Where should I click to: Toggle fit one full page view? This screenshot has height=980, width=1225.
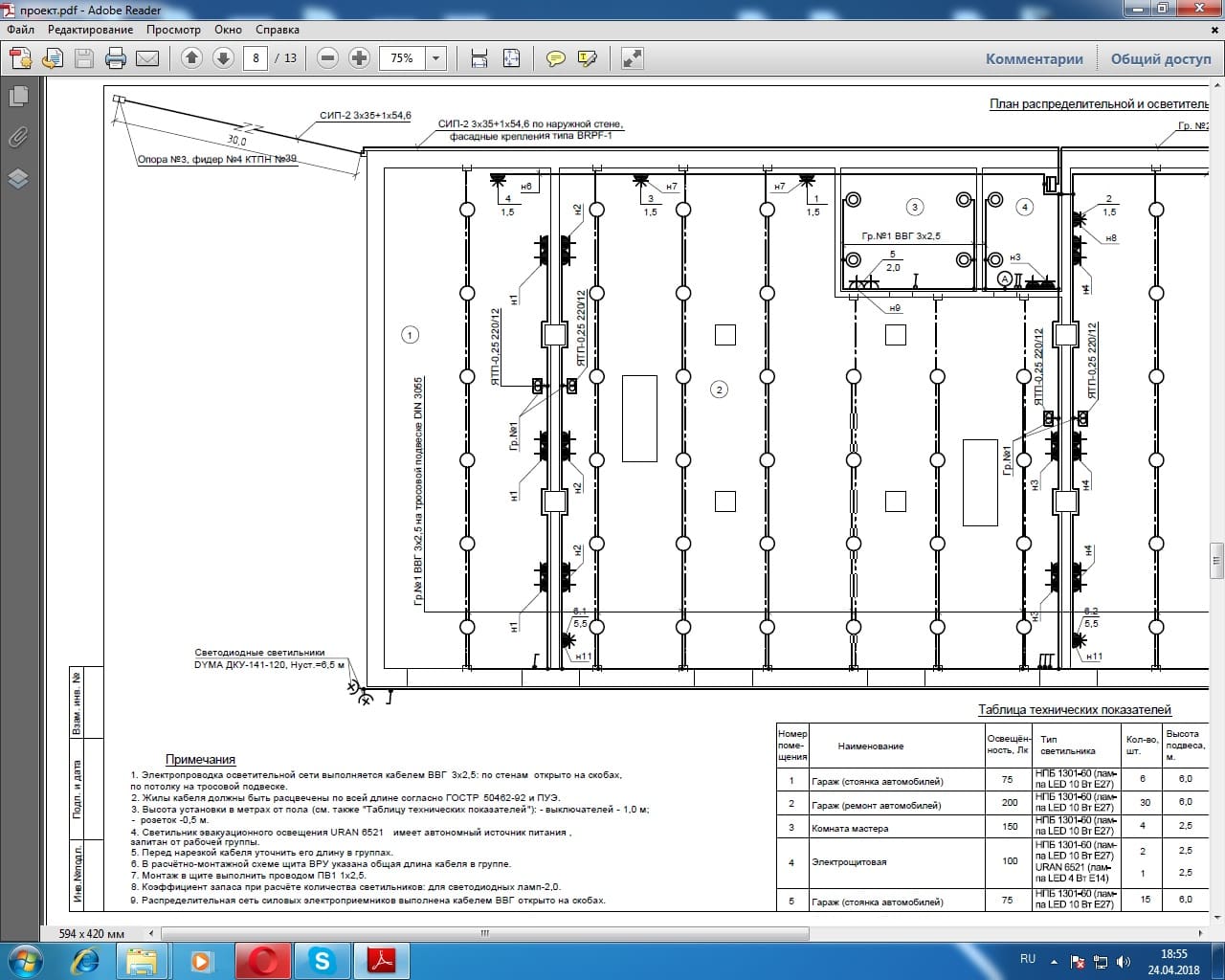tap(511, 58)
